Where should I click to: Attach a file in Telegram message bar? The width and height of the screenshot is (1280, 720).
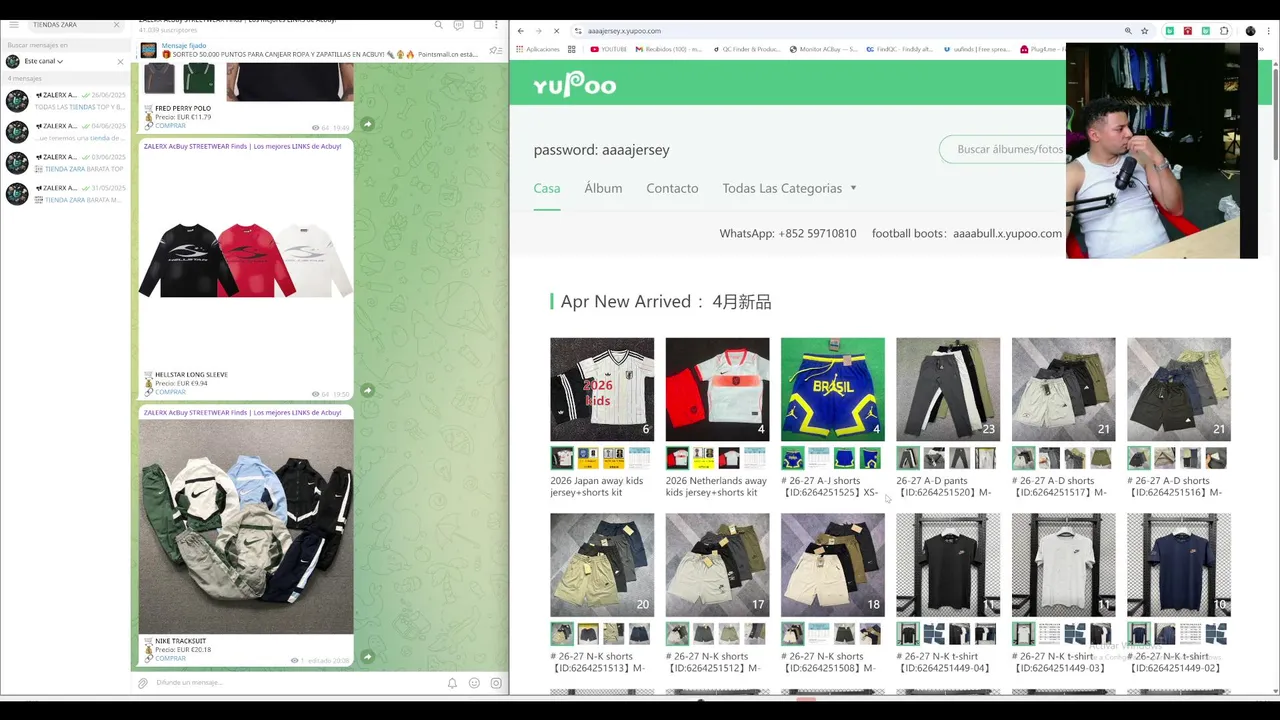[143, 683]
